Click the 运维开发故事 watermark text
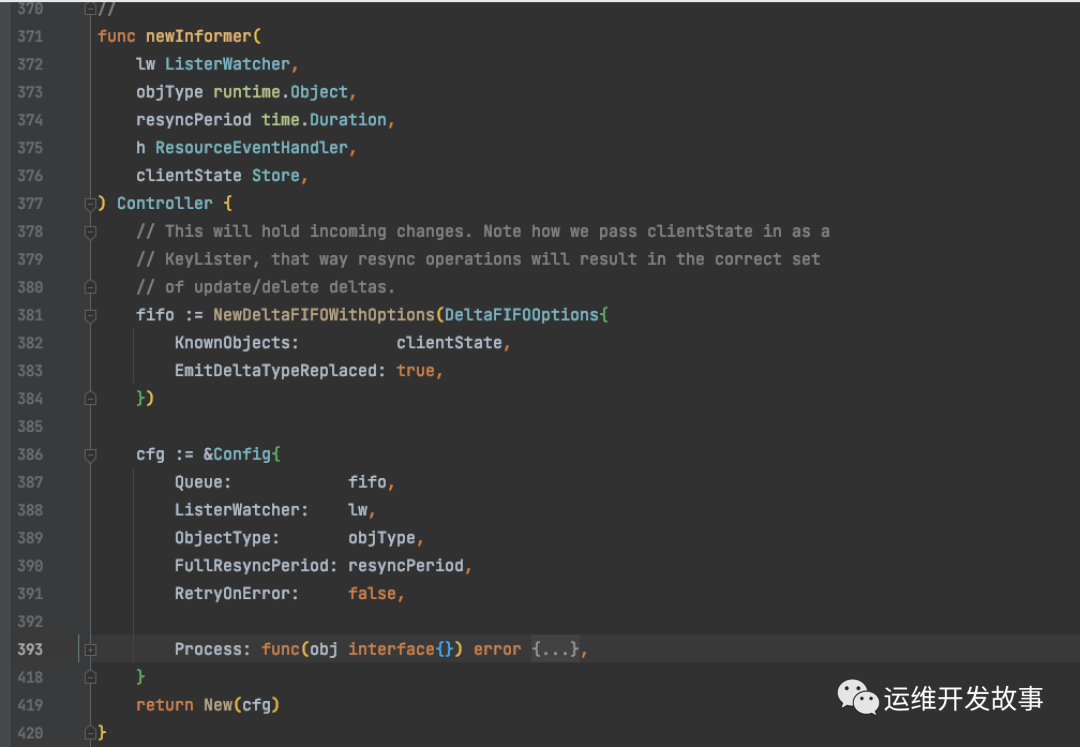Screen dimensions: 1080x747 point(963,698)
